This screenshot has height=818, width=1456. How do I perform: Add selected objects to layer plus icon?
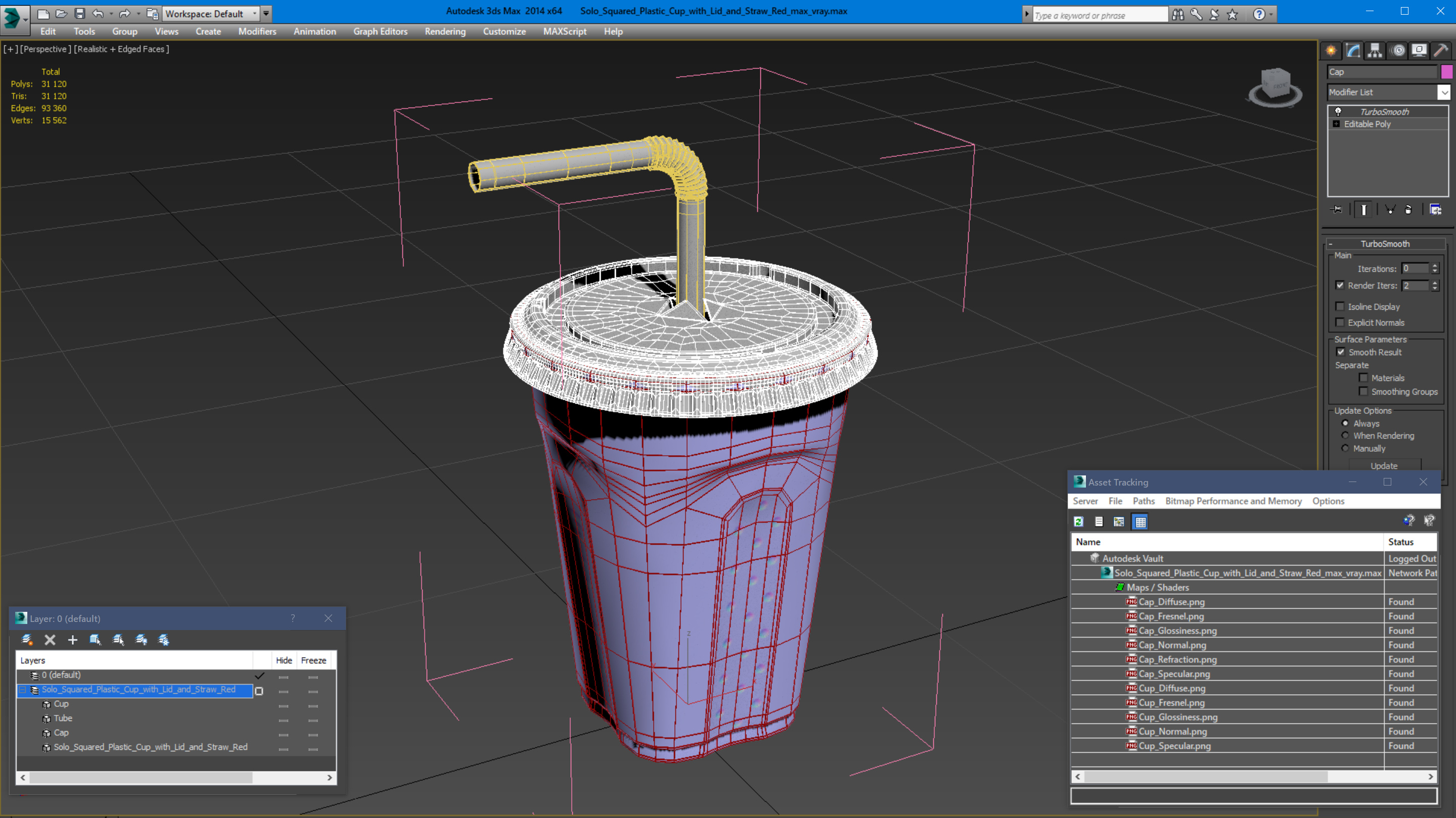72,640
